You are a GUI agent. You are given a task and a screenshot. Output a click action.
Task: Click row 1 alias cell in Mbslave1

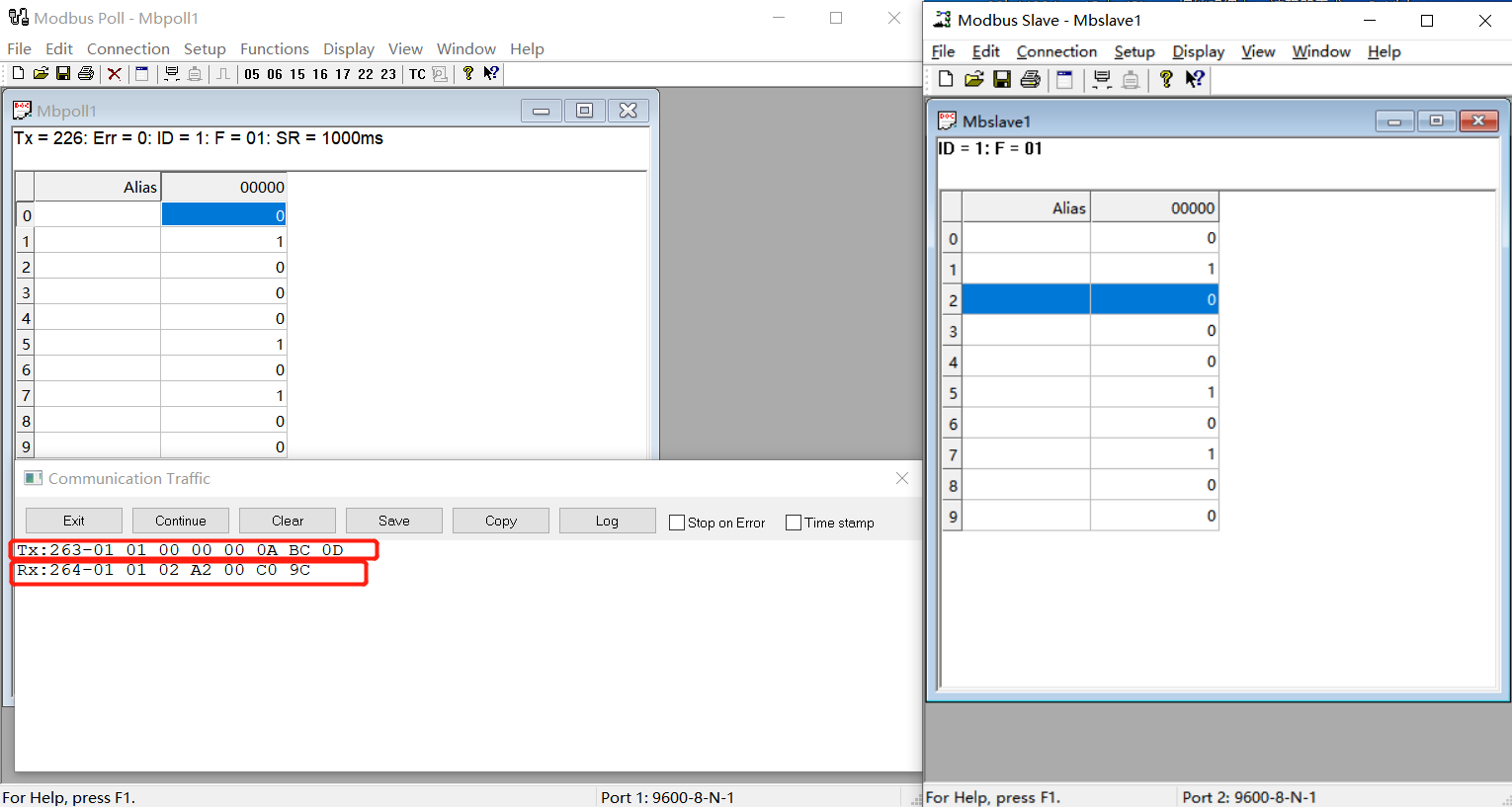click(x=1027, y=269)
